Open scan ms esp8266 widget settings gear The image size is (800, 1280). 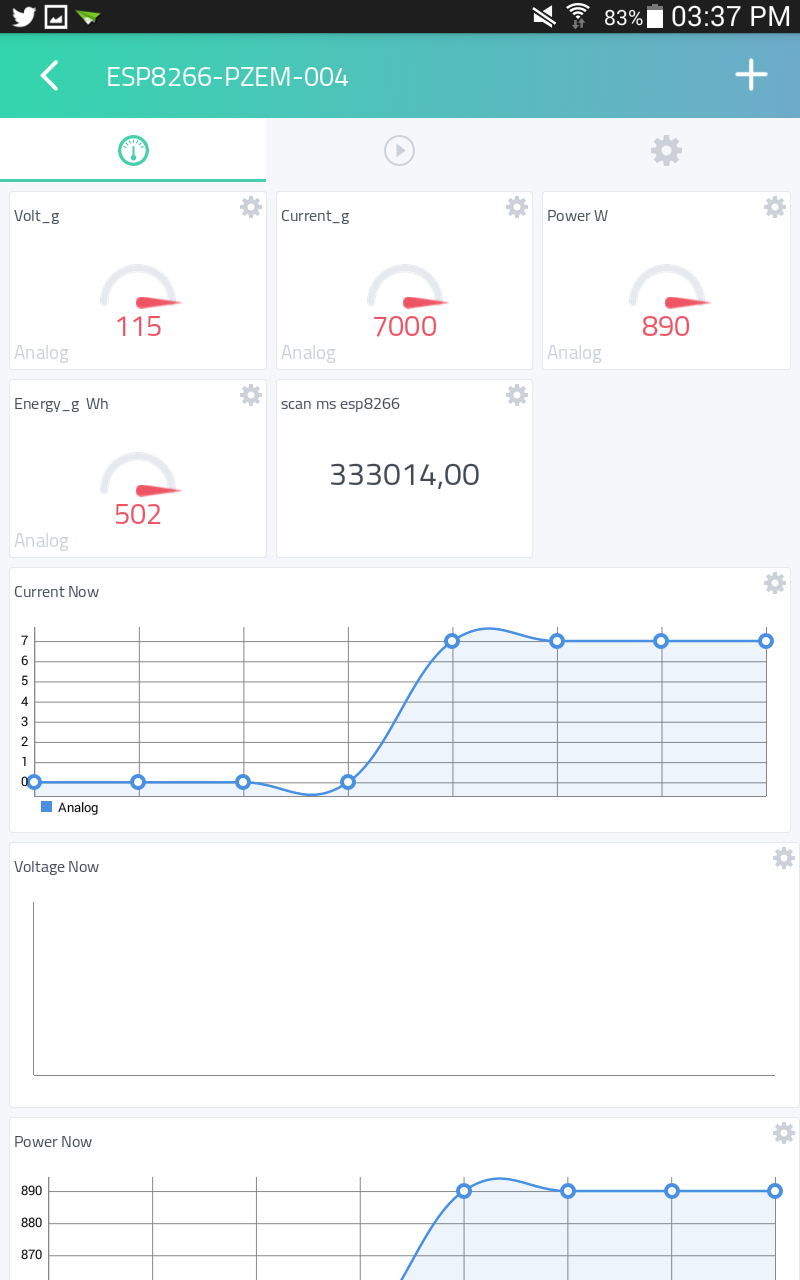(x=517, y=395)
